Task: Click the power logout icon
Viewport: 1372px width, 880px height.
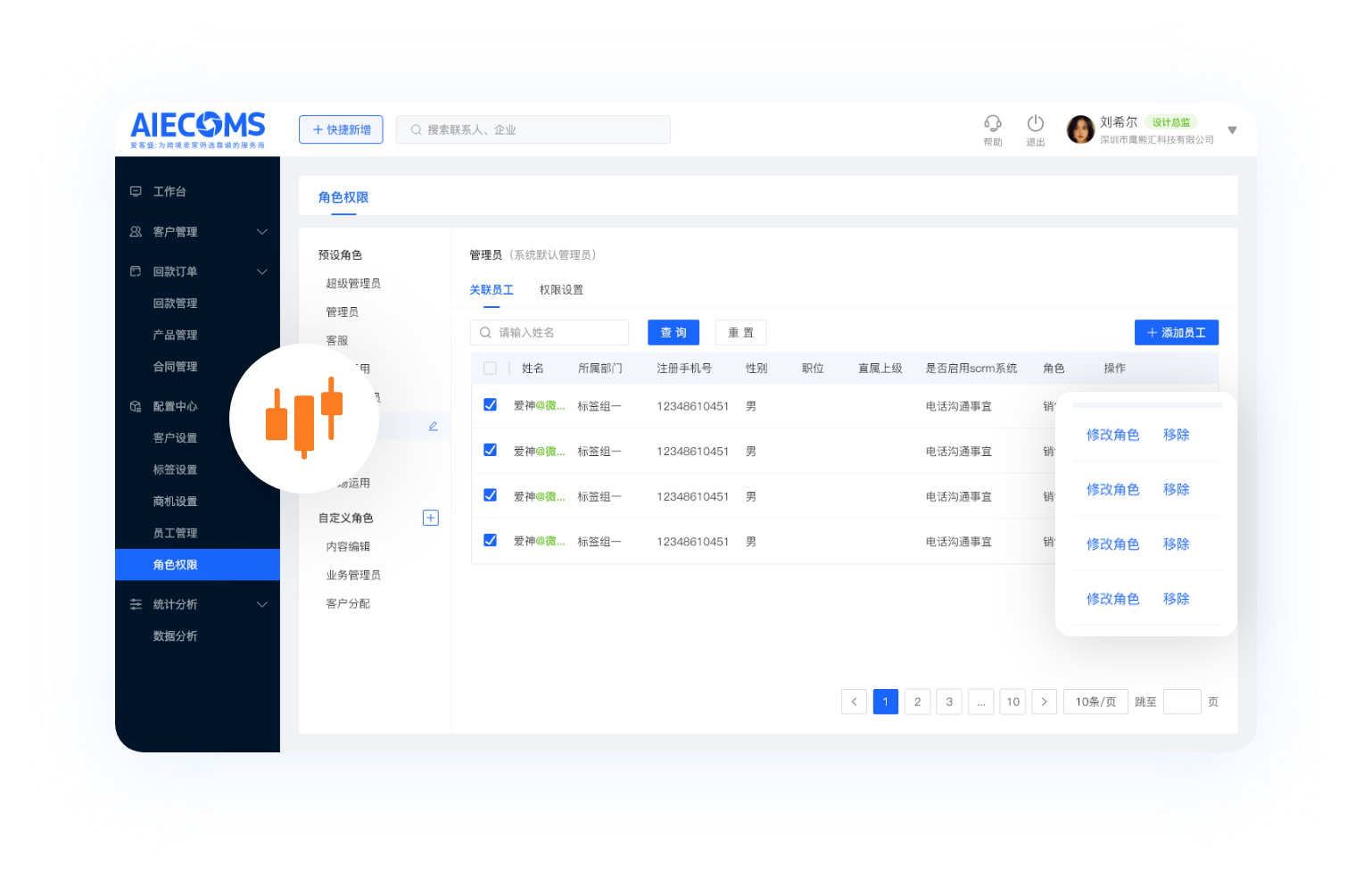Action: pos(1035,123)
